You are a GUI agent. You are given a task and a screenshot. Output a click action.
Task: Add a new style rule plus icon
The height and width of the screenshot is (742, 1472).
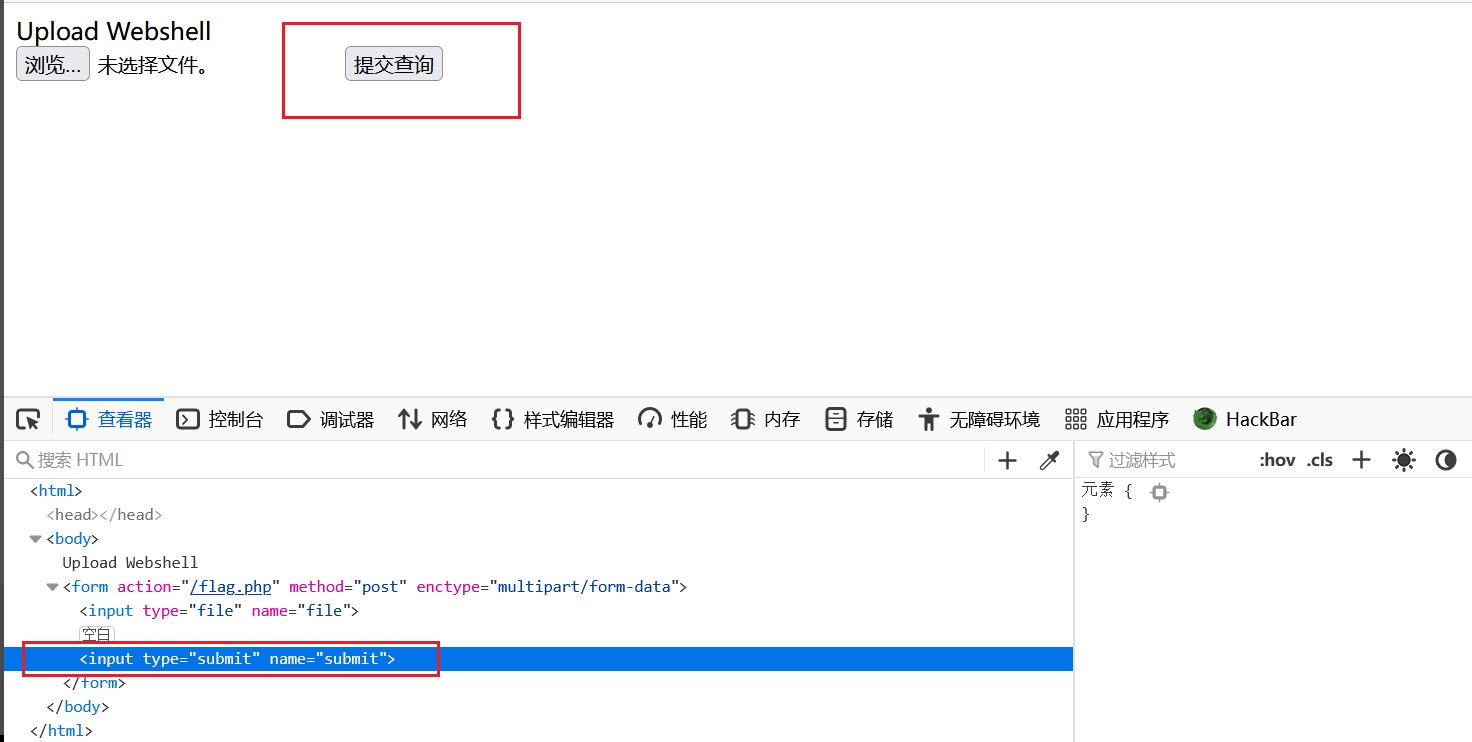pyautogui.click(x=1361, y=460)
